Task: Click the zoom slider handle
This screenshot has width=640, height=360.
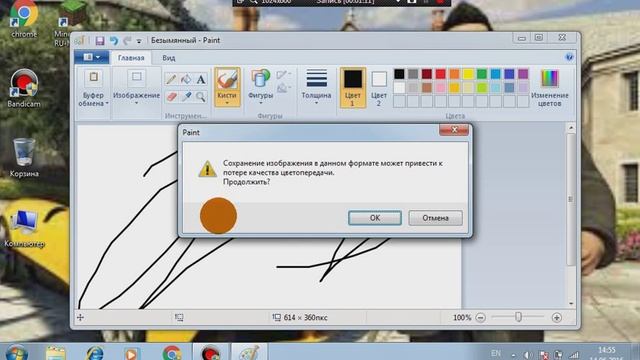Action: click(518, 317)
